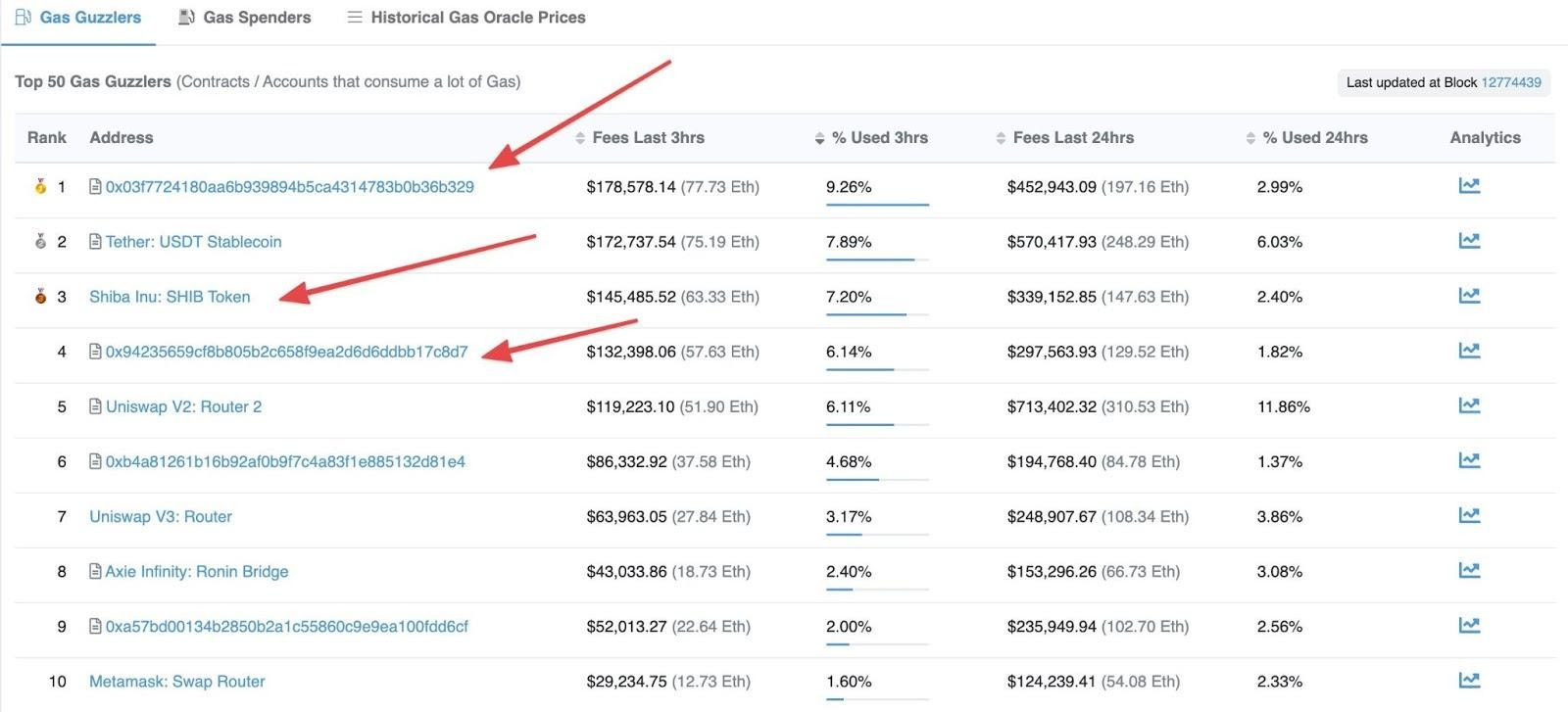The image size is (1568, 712).
Task: Sort by % Used 24hrs column
Action: (1306, 138)
